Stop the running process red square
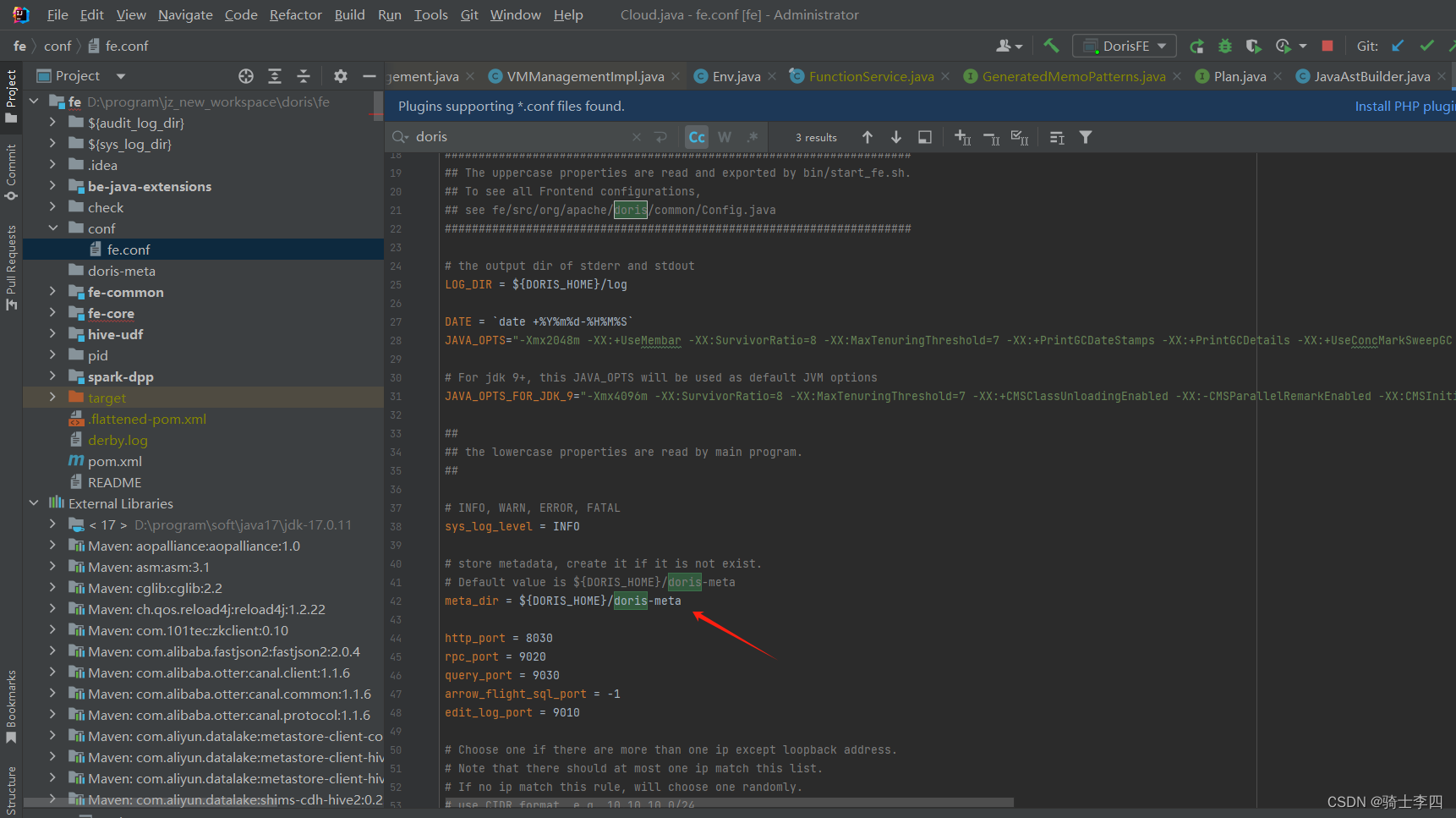Screen dimensions: 1456x818 click(x=1327, y=46)
